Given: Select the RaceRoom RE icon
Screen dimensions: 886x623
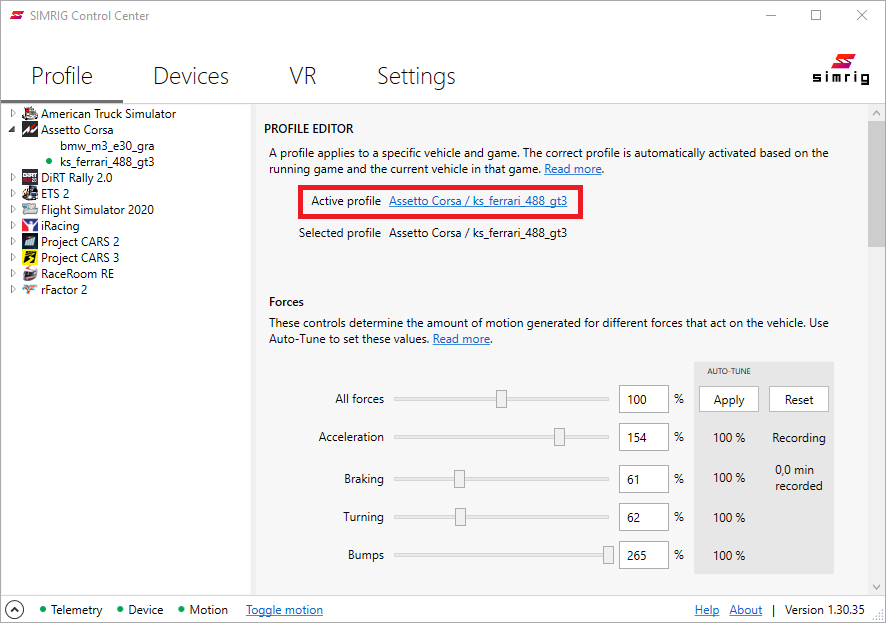Looking at the screenshot, I should 30,274.
